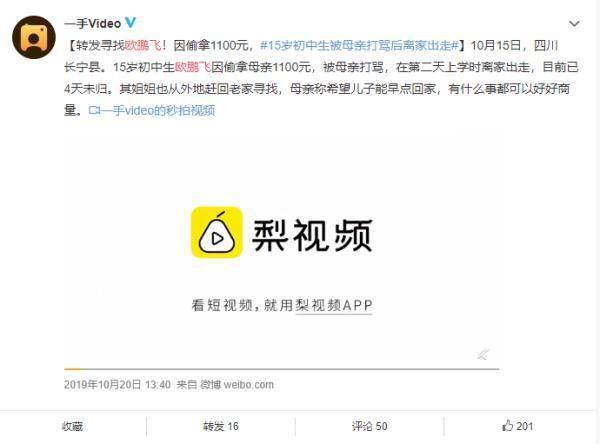Click 收藏 to favorite the post
Screen dimensions: 600x444
click(73, 426)
